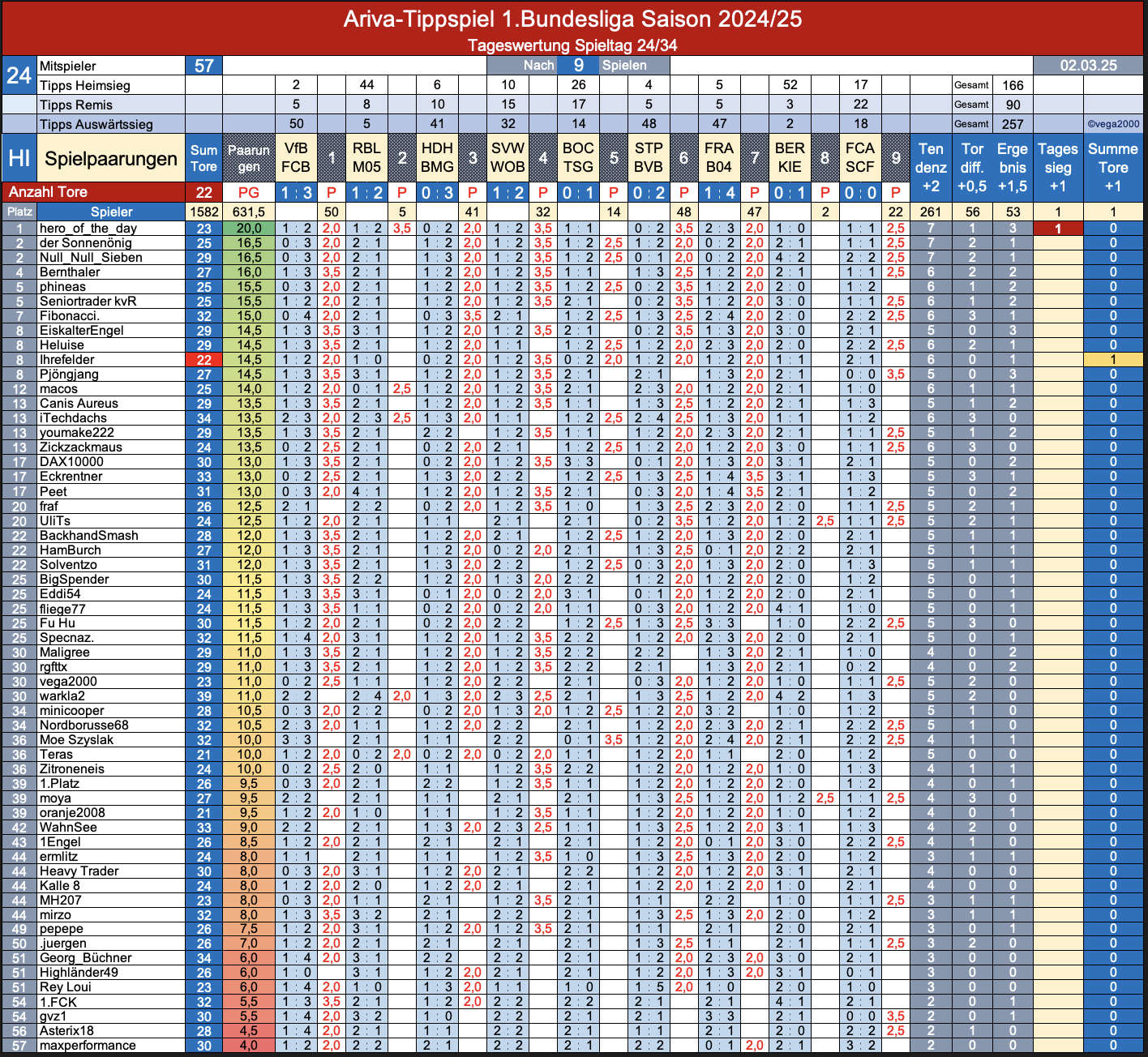Click player name 'Highländer49'

pos(79,973)
